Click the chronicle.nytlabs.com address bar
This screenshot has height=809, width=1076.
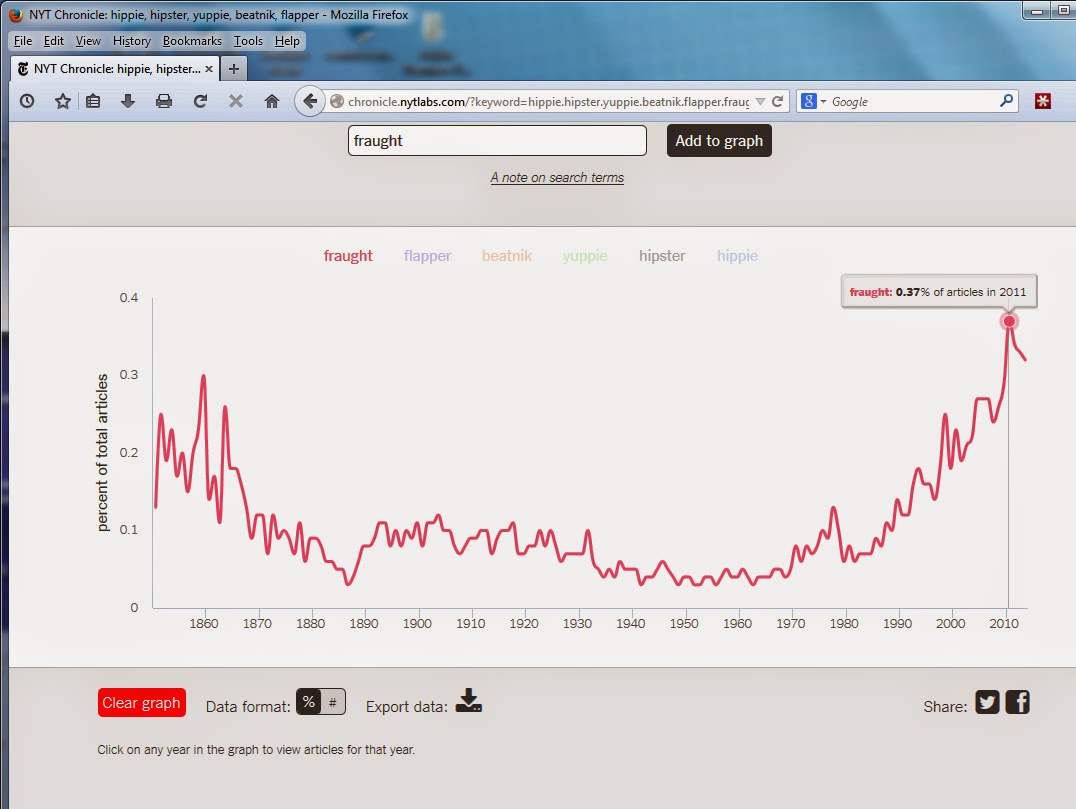click(548, 102)
